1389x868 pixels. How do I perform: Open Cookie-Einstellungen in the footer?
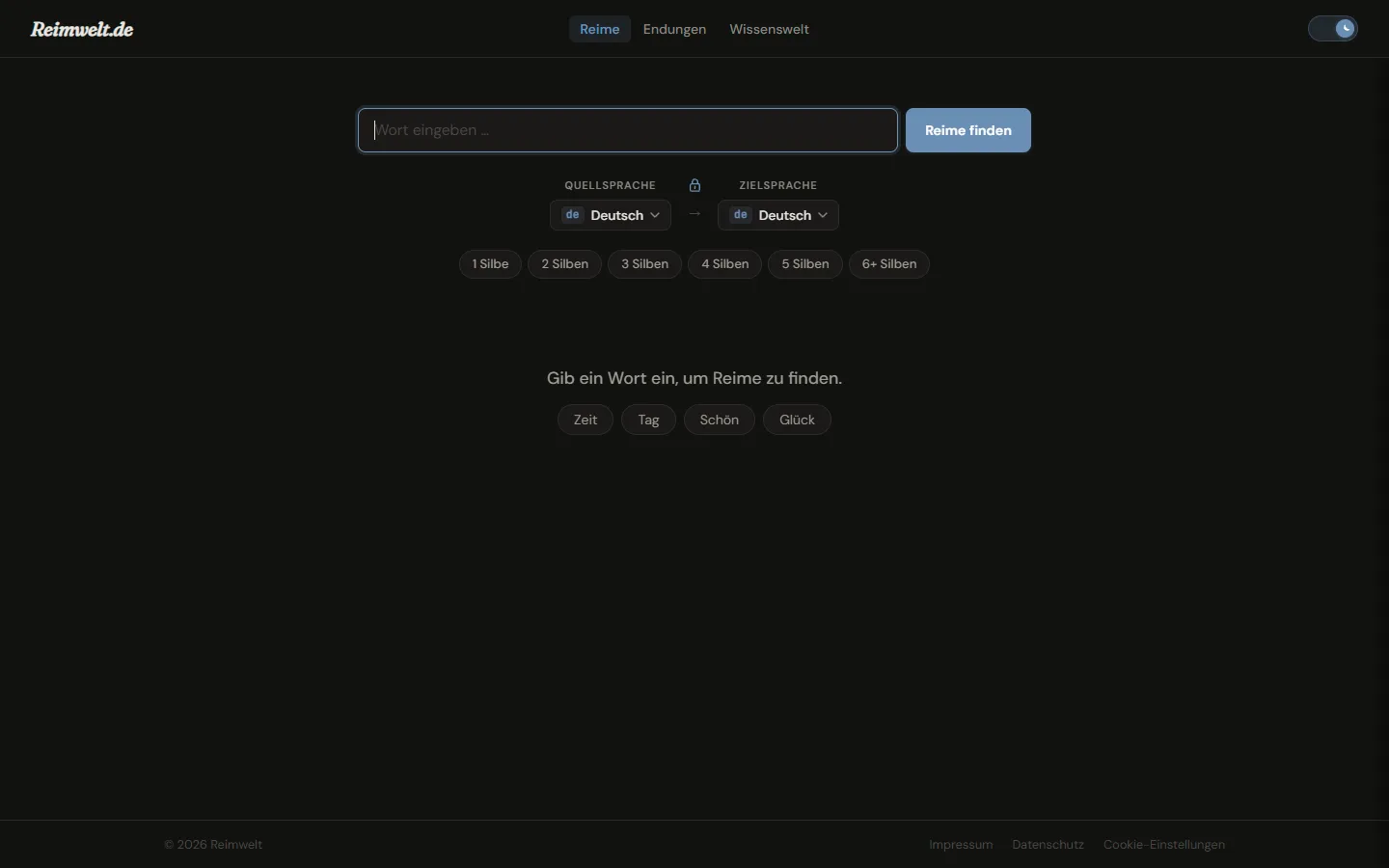(1164, 845)
